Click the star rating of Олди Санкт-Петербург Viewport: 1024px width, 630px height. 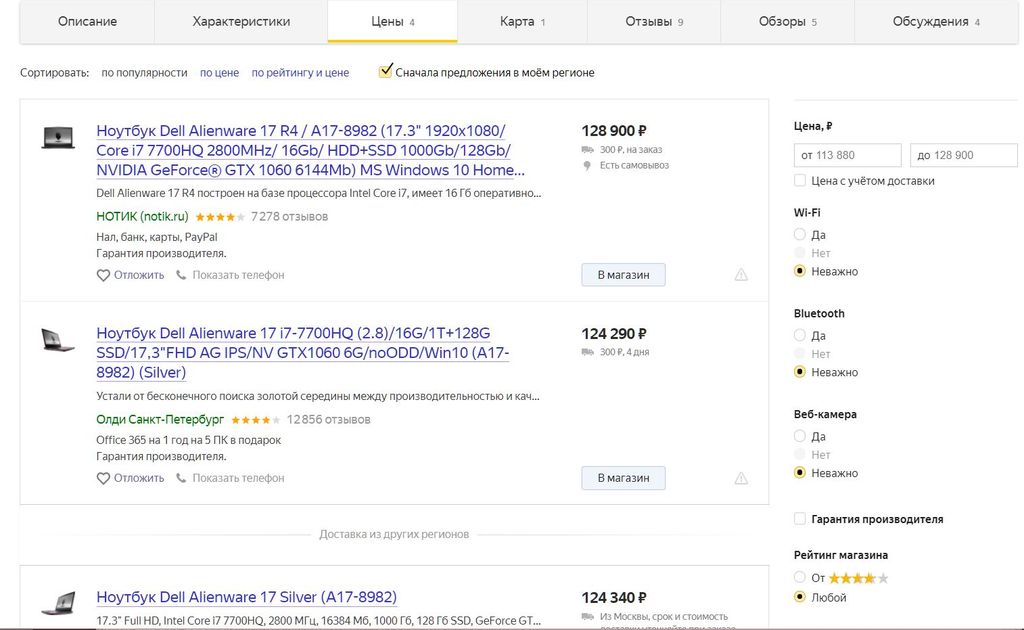pyautogui.click(x=256, y=420)
